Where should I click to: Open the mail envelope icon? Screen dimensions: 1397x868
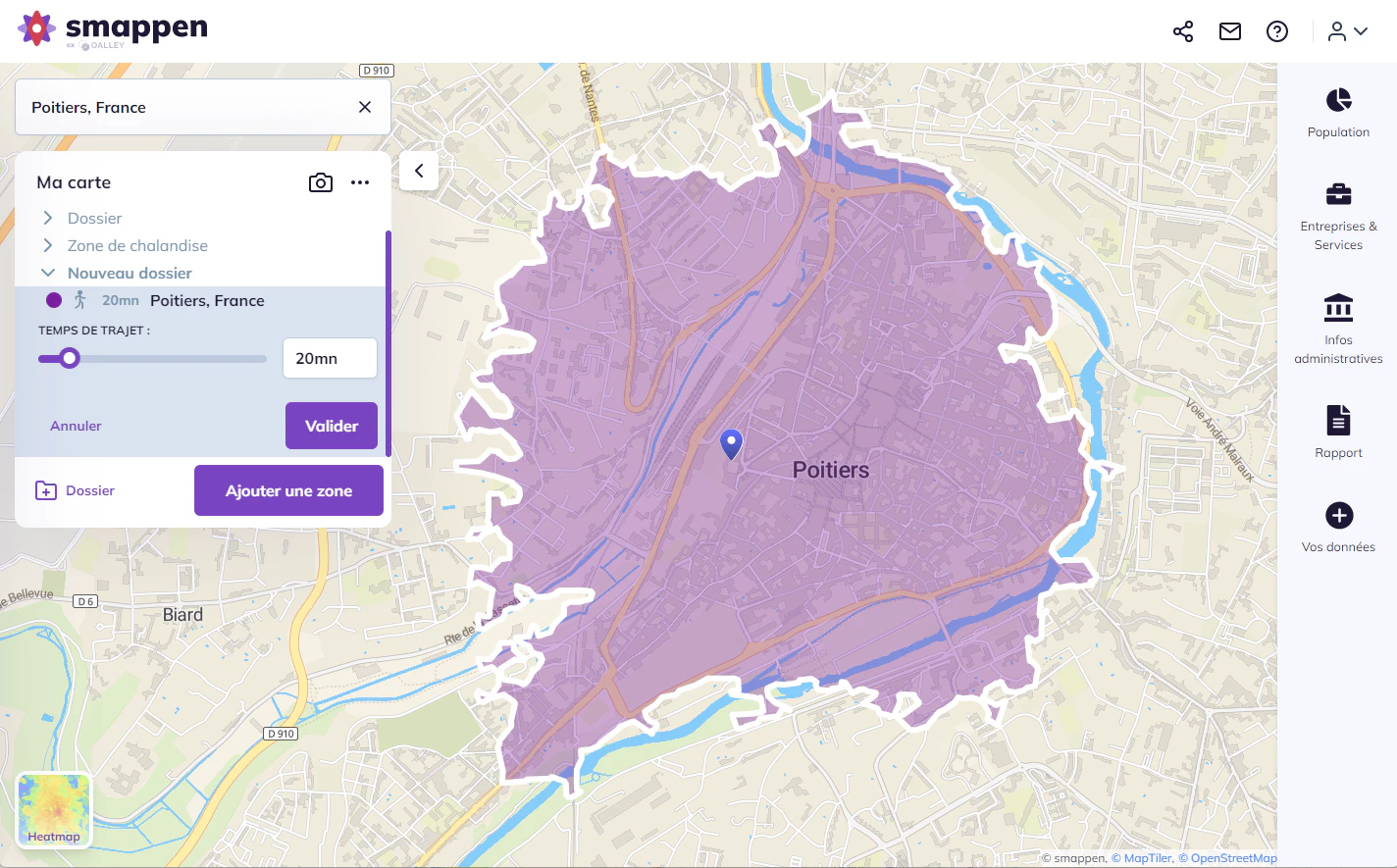pyautogui.click(x=1230, y=31)
